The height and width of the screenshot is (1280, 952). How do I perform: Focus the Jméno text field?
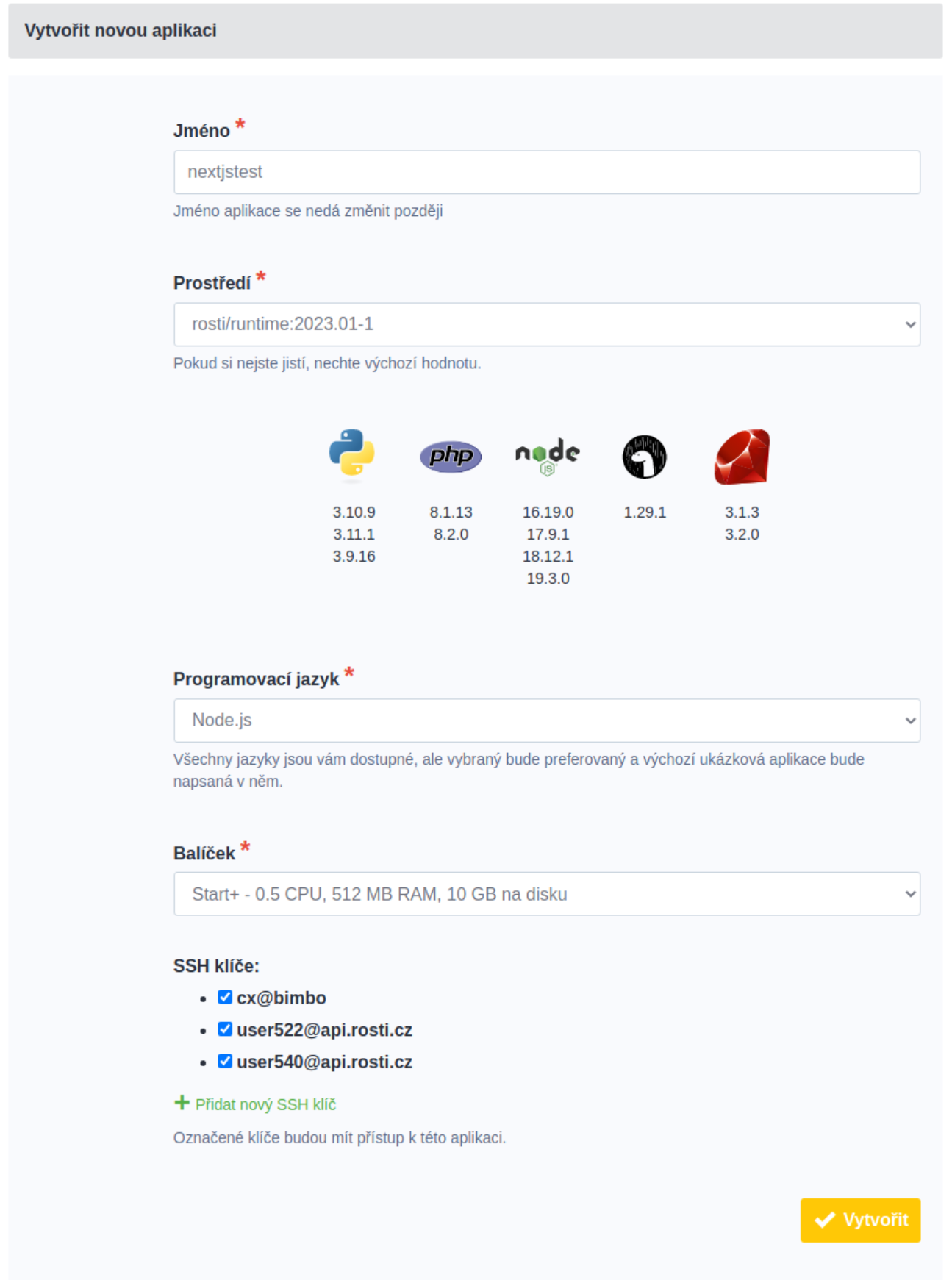tap(547, 172)
